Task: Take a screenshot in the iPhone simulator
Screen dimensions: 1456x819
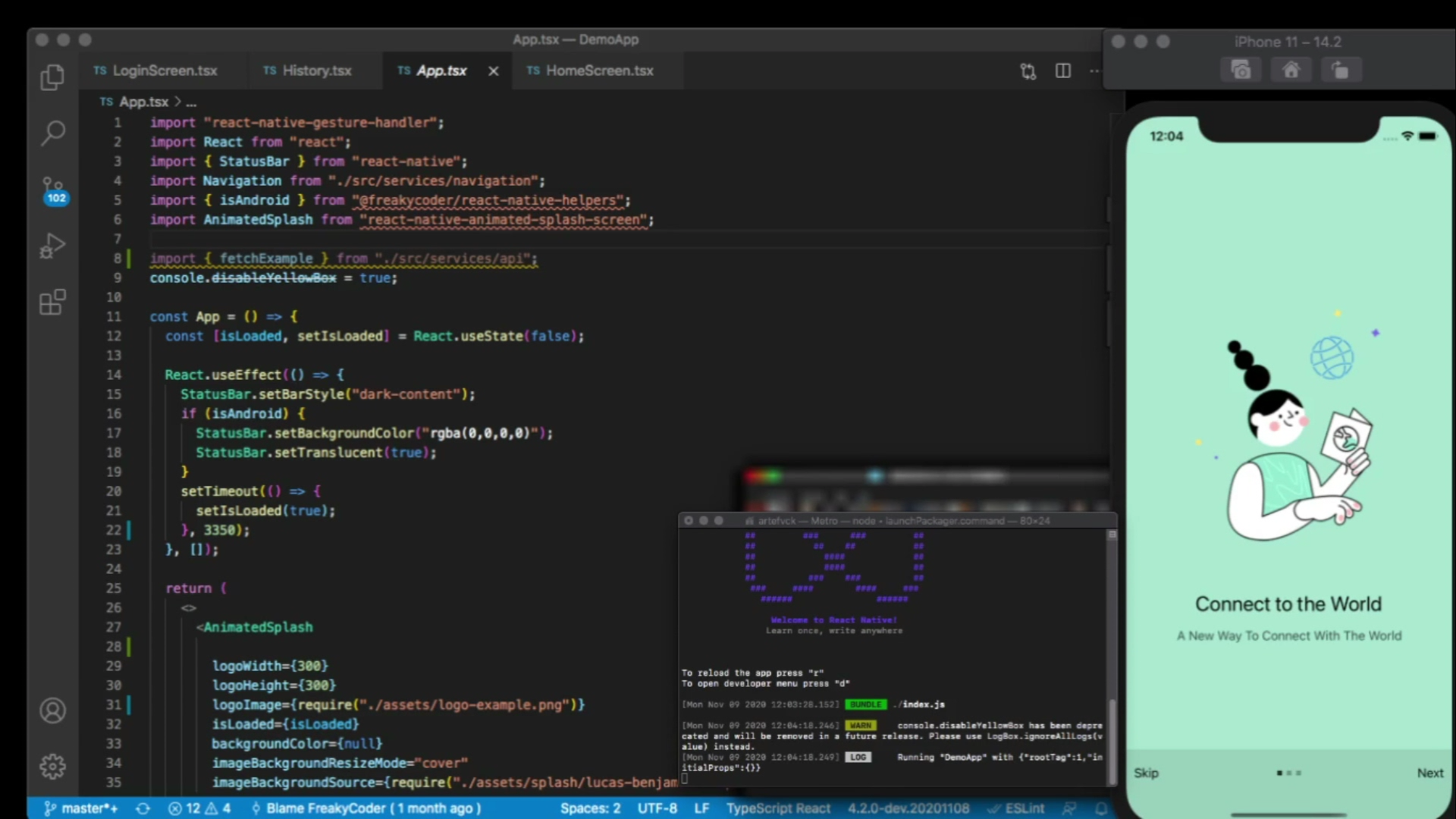Action: point(1241,71)
